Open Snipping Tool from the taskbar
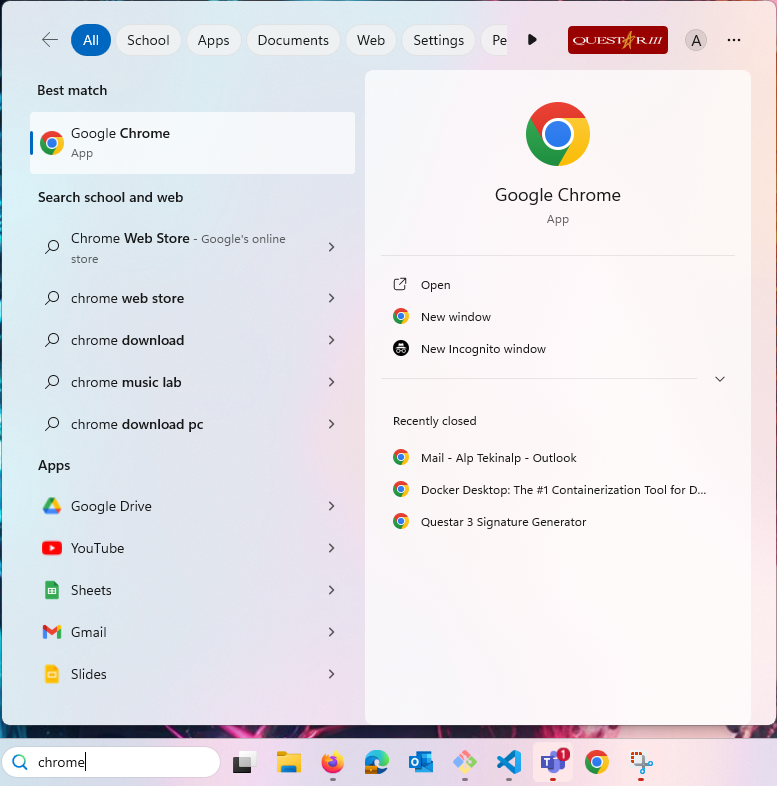 [x=641, y=762]
